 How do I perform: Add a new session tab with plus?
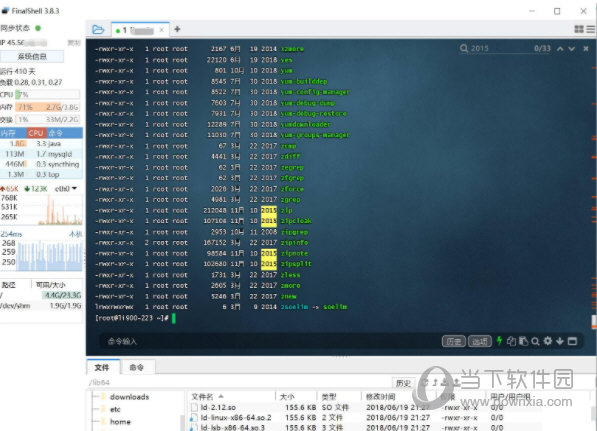tap(177, 29)
